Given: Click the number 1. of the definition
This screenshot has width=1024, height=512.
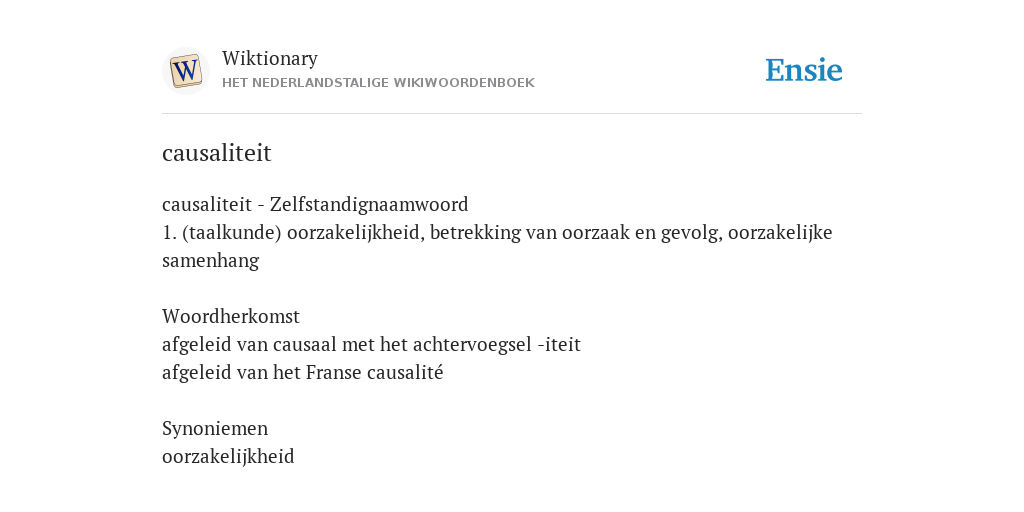Looking at the screenshot, I should tap(167, 232).
